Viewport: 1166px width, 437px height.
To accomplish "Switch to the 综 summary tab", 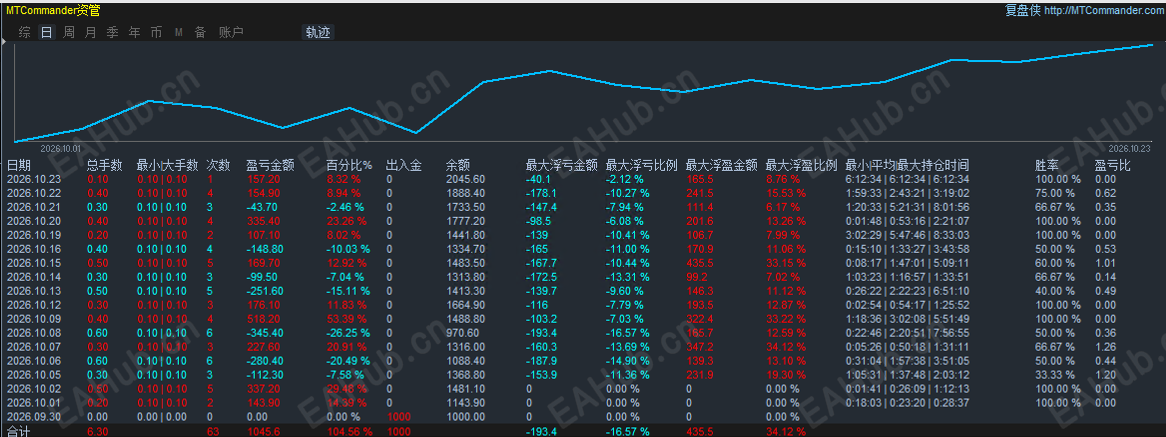I will 25,32.
